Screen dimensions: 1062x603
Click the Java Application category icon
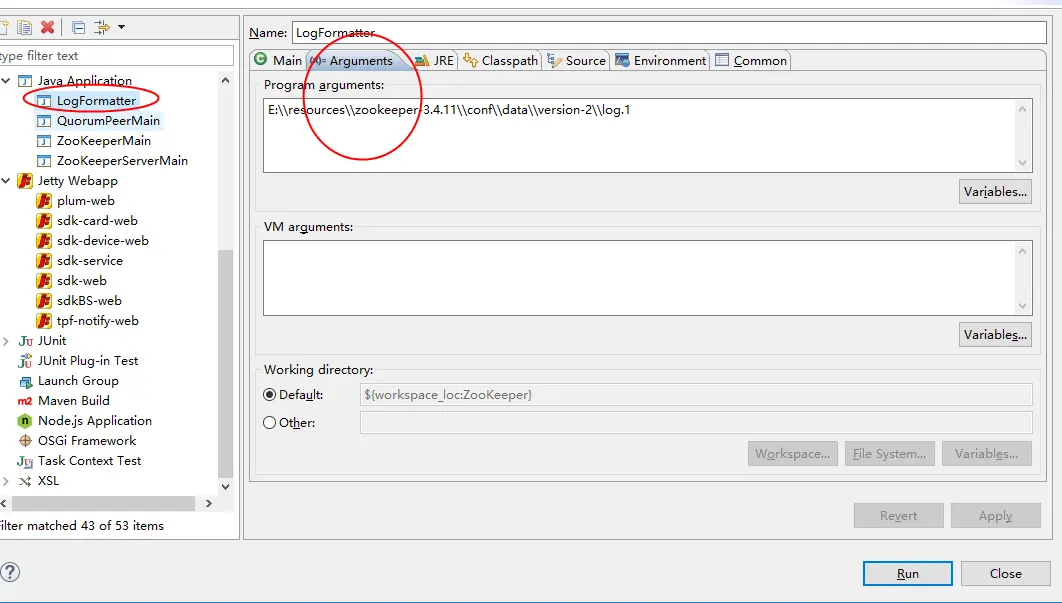pos(25,81)
